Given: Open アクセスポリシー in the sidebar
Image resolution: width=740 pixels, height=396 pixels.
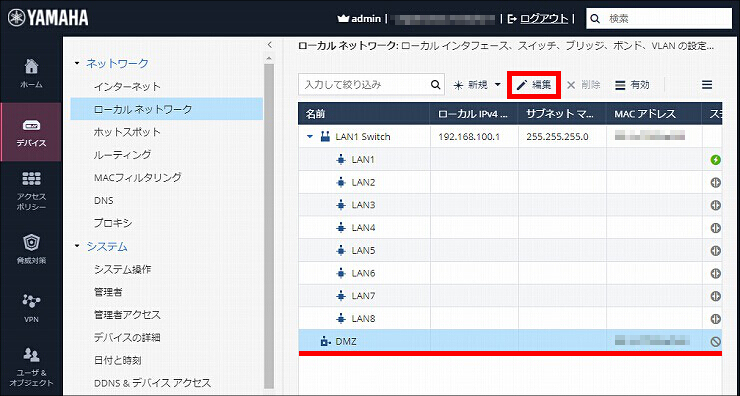Looking at the screenshot, I should coord(31,190).
